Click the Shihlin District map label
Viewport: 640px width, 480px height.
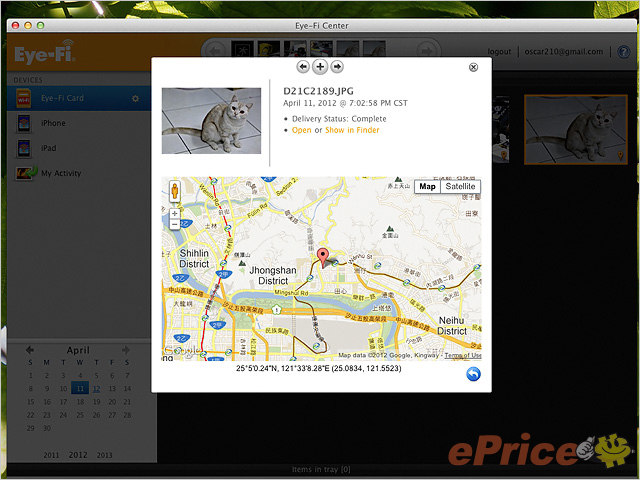click(x=194, y=258)
